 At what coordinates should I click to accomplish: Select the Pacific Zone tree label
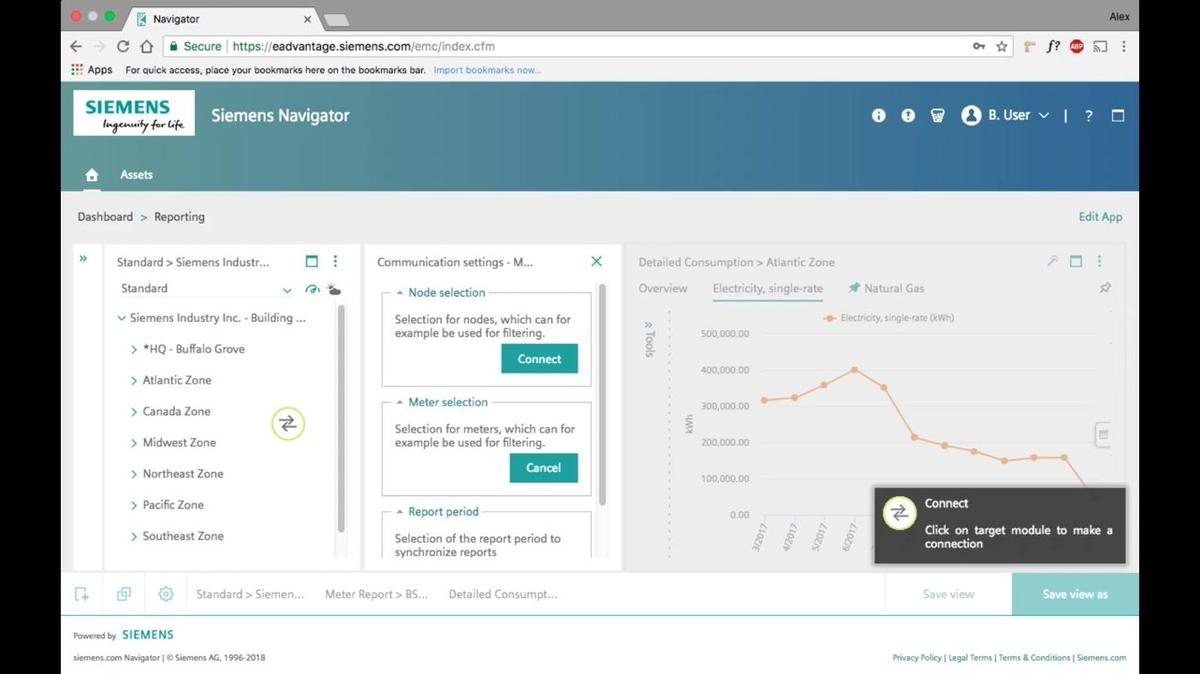point(173,505)
